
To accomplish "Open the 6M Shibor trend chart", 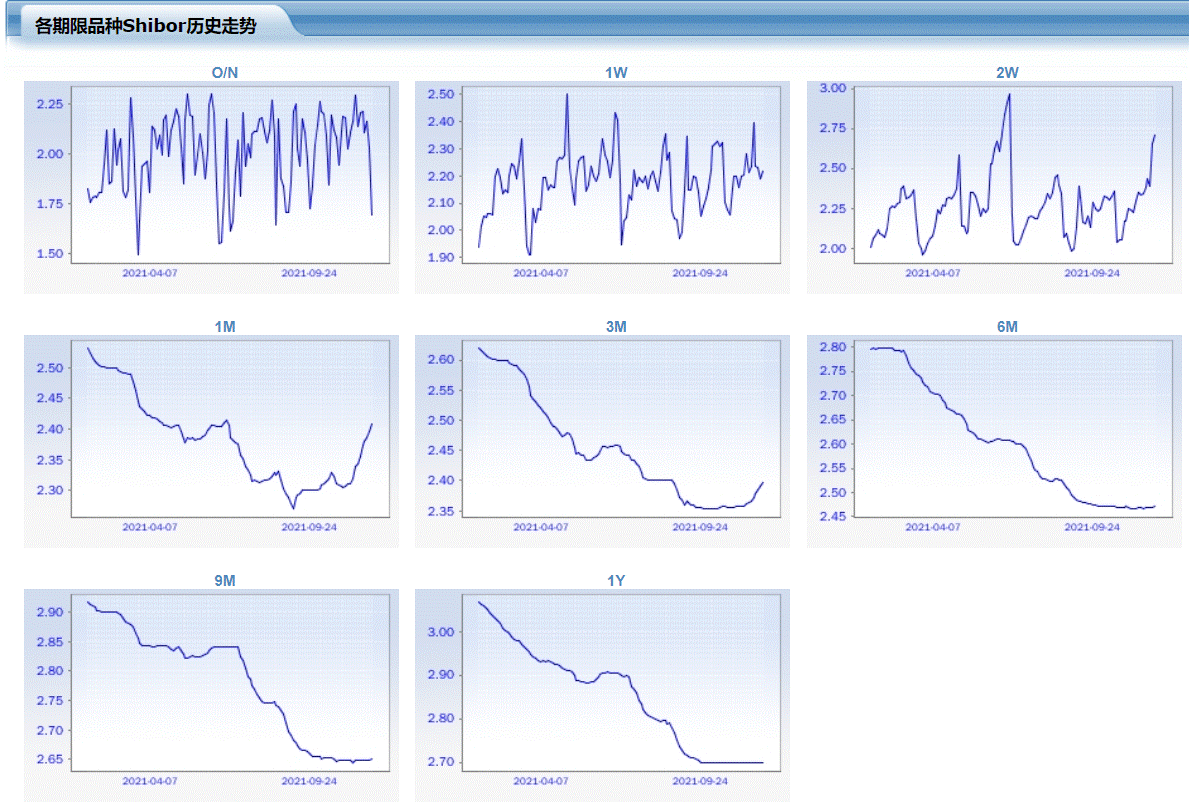I will click(x=994, y=441).
